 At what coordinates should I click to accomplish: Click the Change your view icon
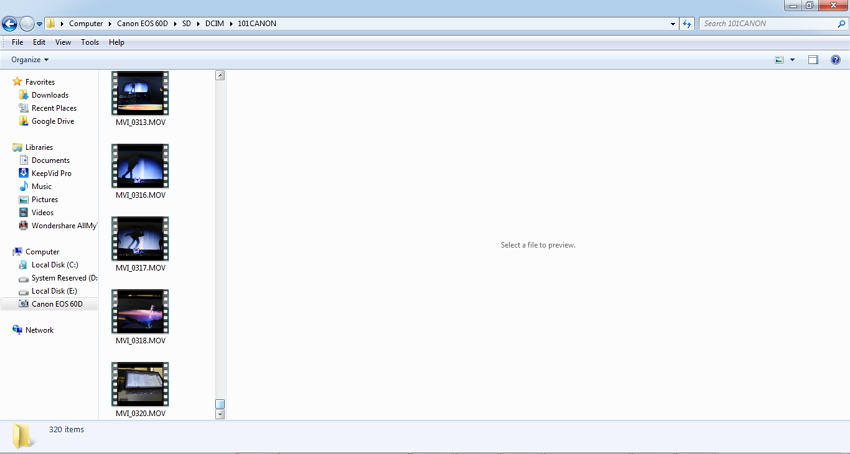pyautogui.click(x=780, y=60)
